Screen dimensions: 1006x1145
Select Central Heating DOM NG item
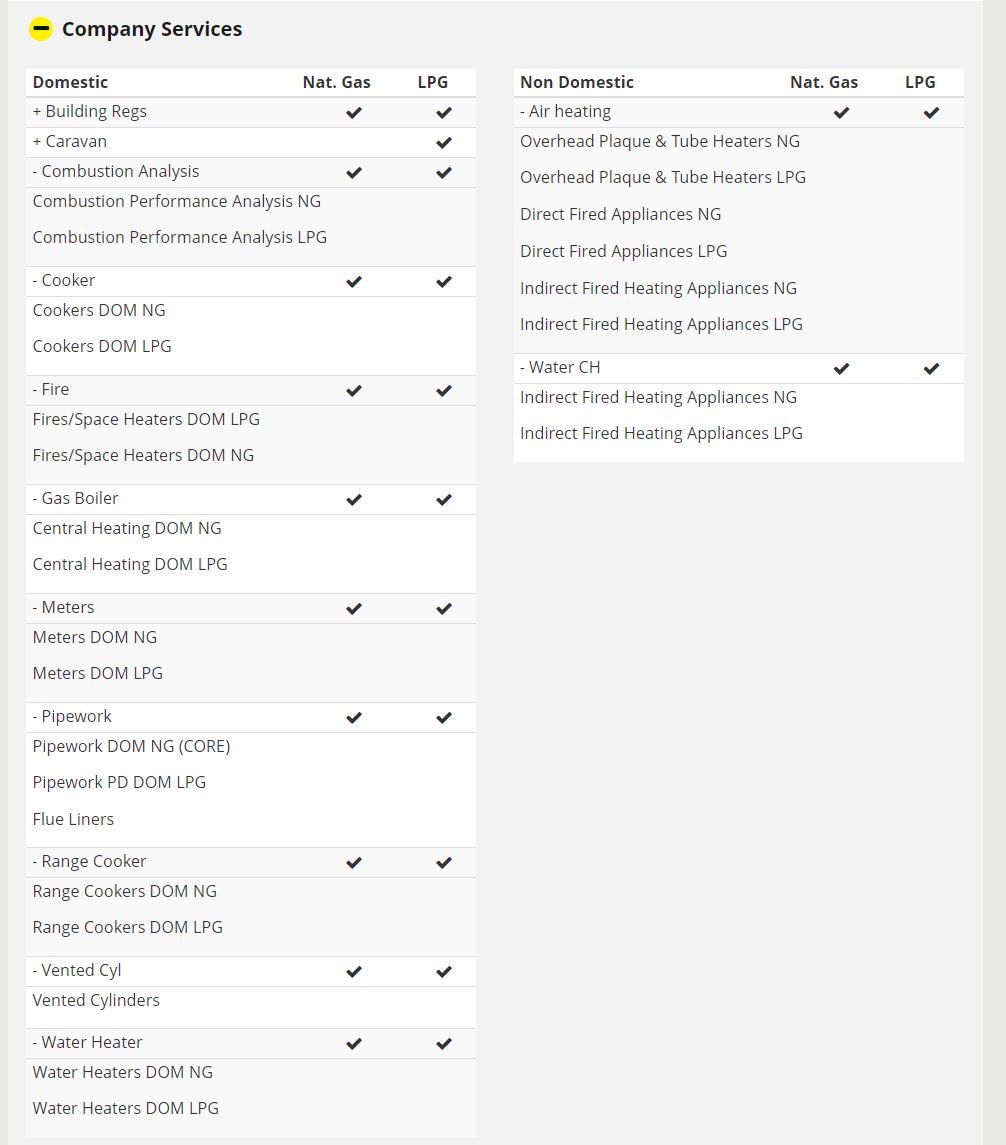tap(127, 529)
